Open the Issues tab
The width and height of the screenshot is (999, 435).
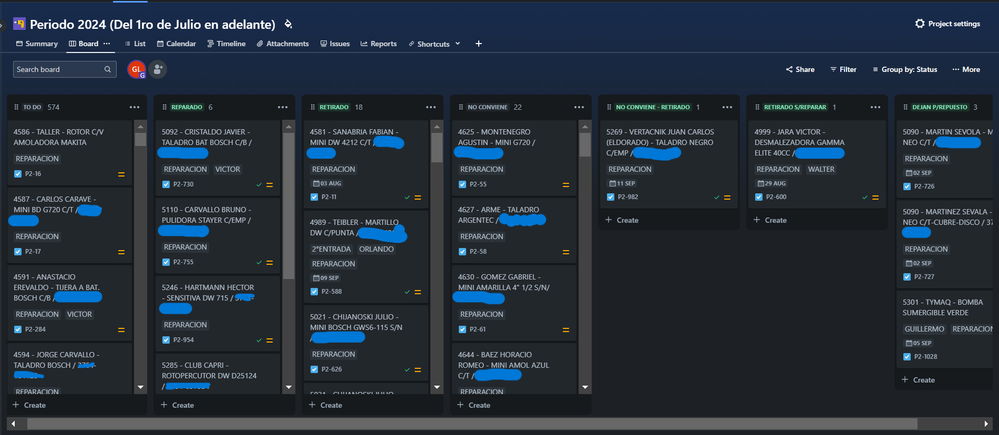335,44
